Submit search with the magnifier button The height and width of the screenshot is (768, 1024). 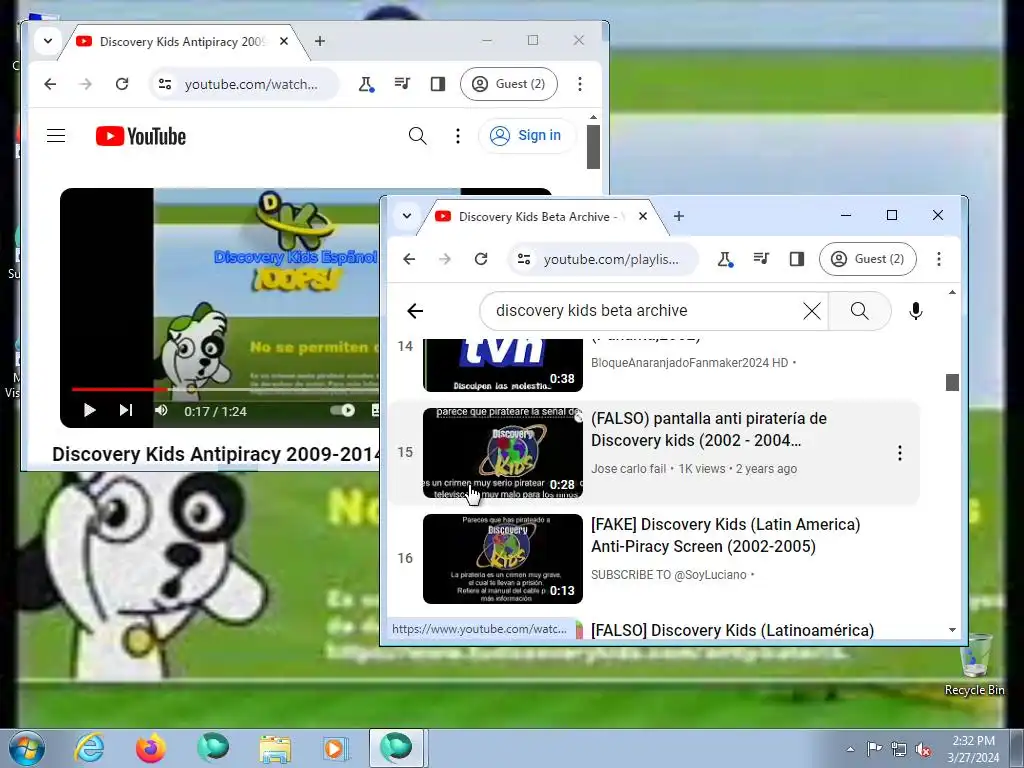(x=860, y=311)
